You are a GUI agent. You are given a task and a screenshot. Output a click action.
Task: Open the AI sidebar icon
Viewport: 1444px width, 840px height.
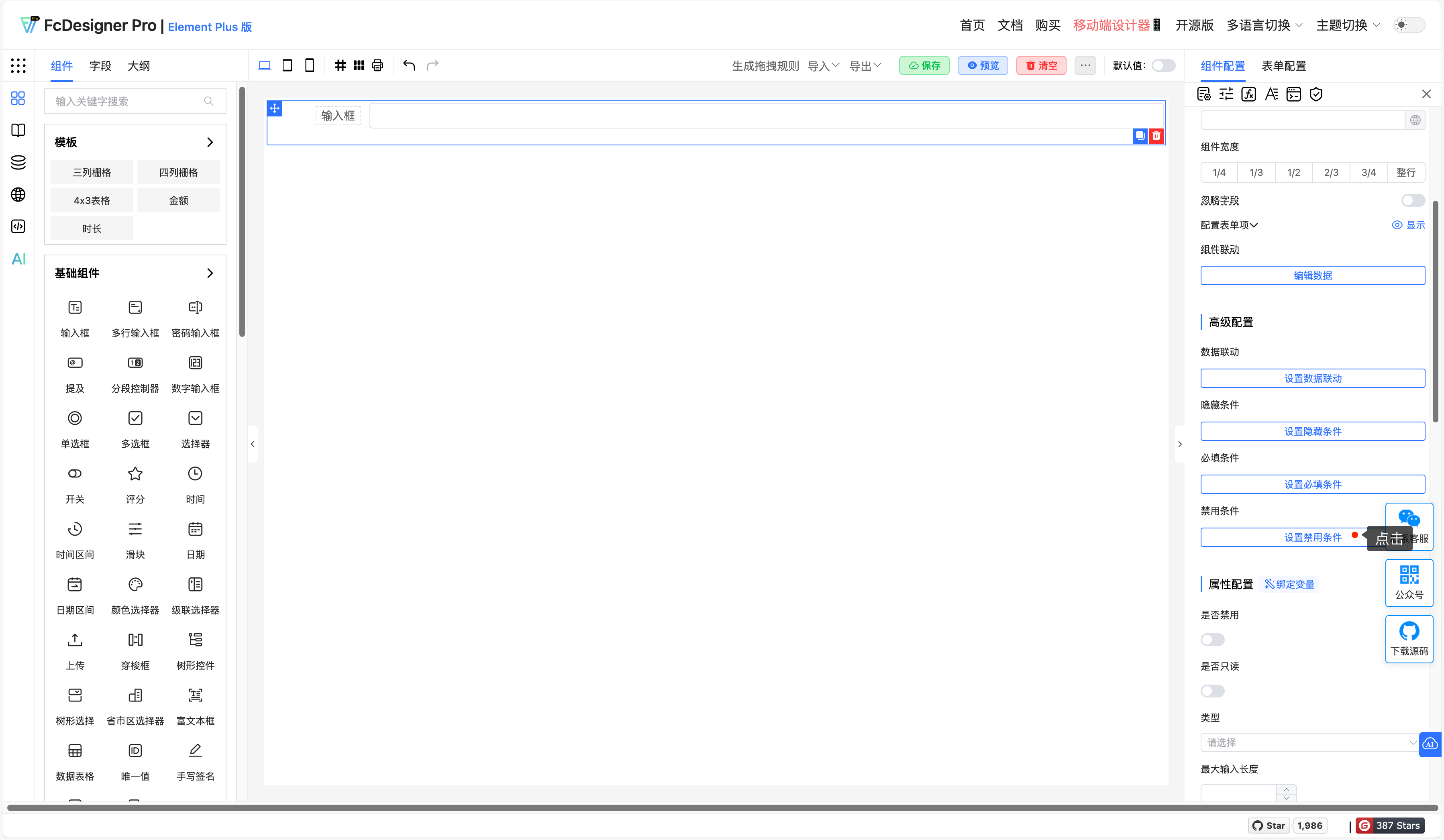(x=18, y=259)
